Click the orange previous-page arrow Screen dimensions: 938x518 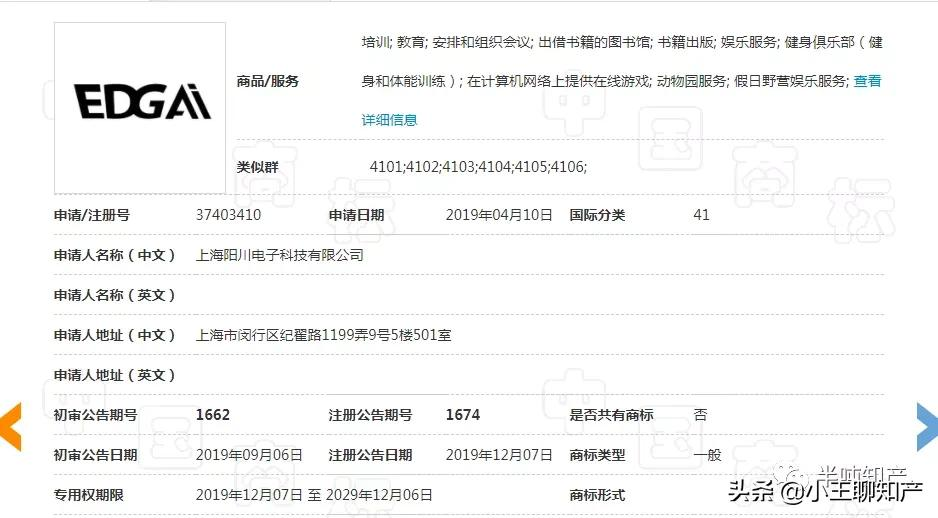[11, 426]
